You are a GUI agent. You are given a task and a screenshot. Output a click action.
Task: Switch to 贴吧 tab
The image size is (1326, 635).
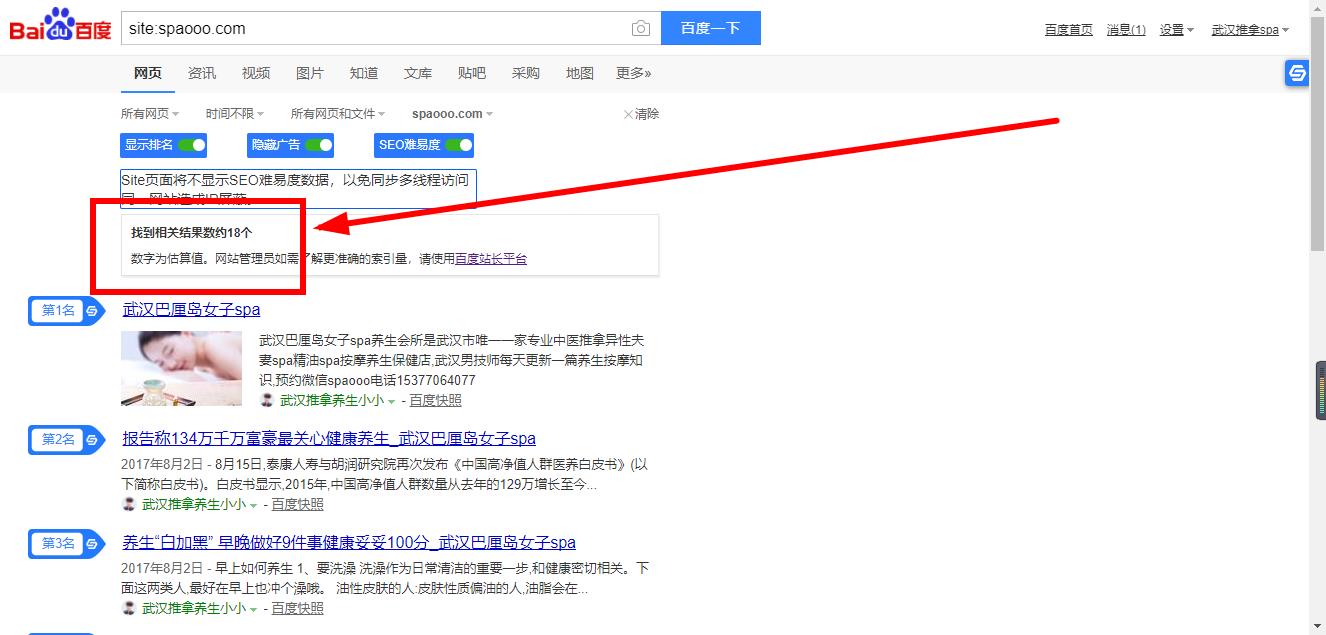(x=472, y=73)
